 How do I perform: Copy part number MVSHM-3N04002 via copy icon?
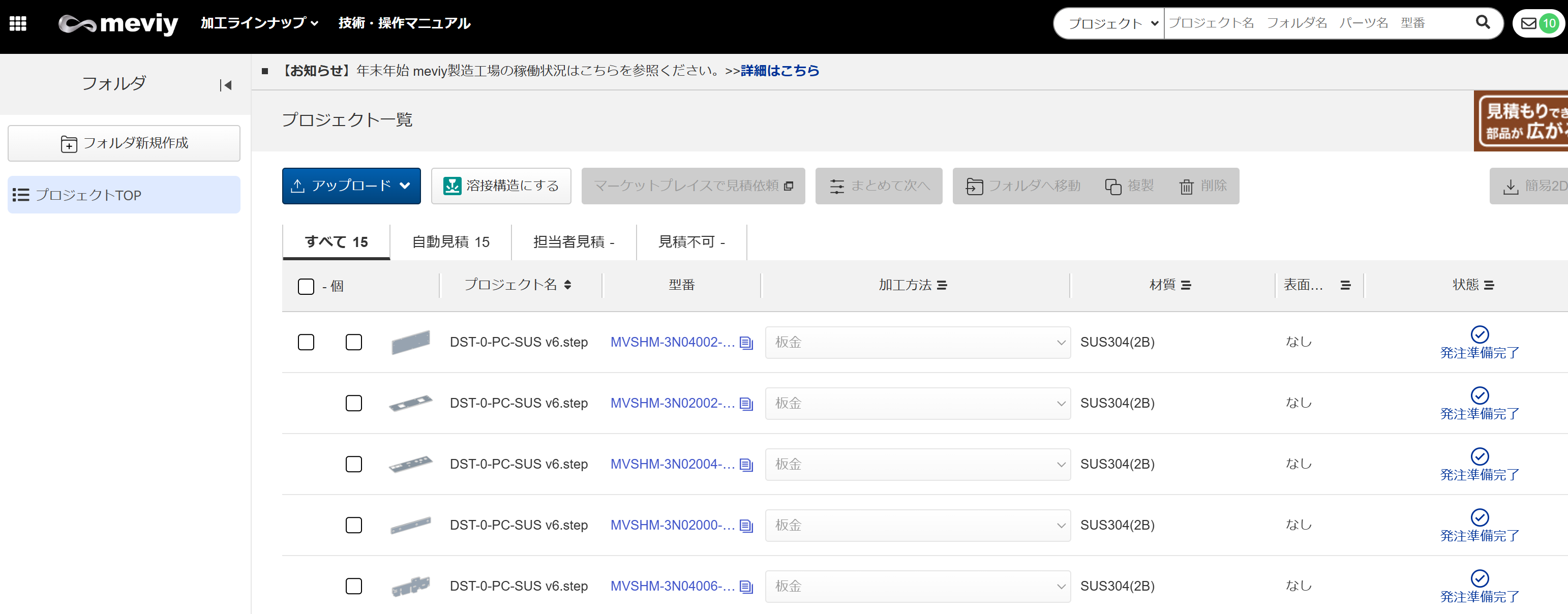click(746, 343)
